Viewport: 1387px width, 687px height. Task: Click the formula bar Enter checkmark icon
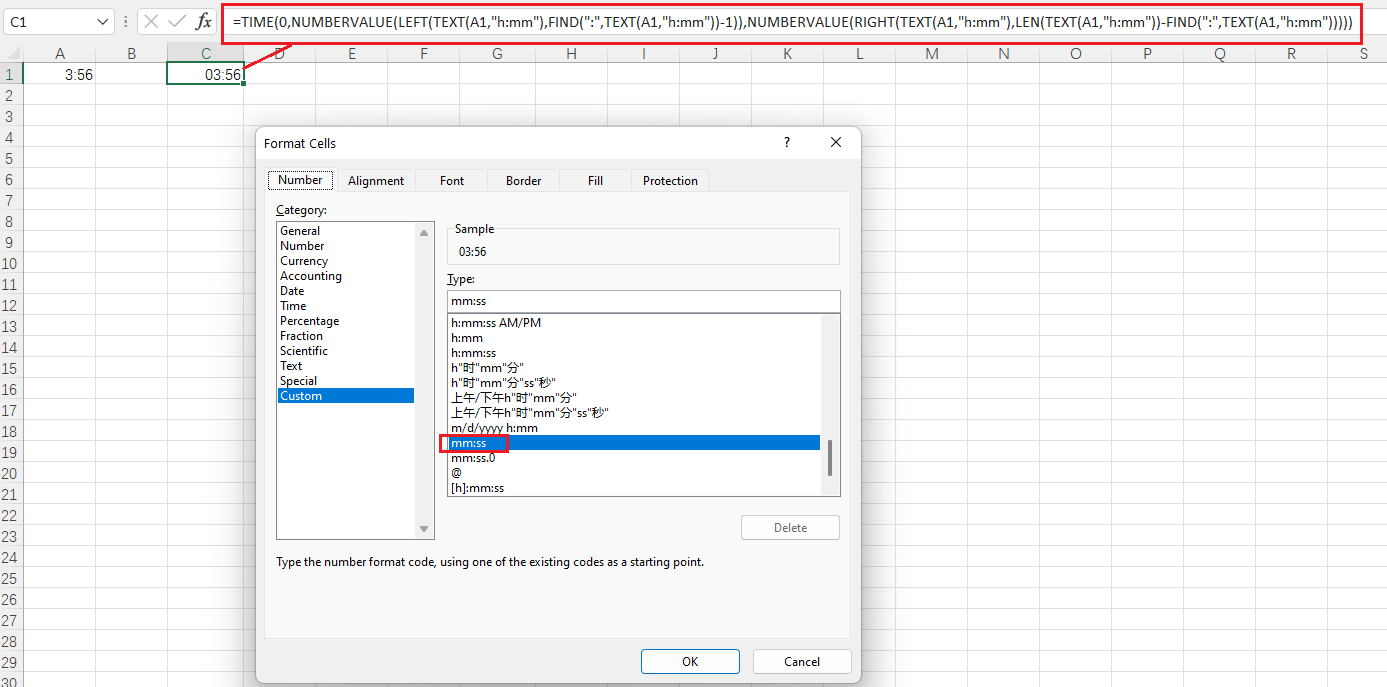click(177, 21)
